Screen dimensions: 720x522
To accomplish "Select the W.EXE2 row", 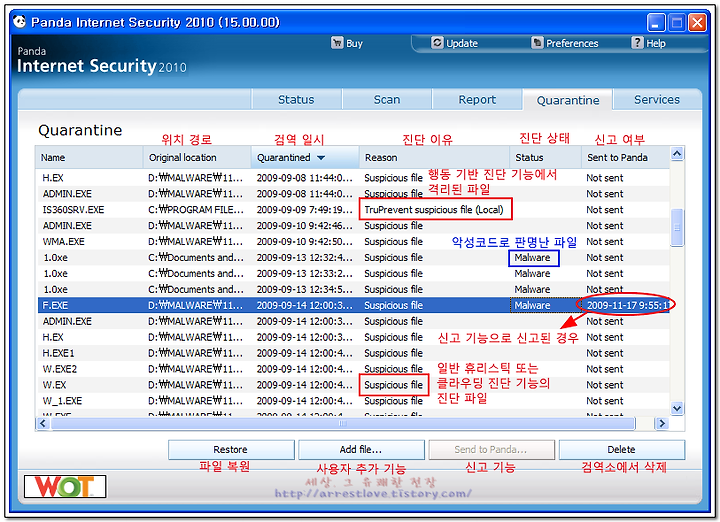I will [x=353, y=369].
